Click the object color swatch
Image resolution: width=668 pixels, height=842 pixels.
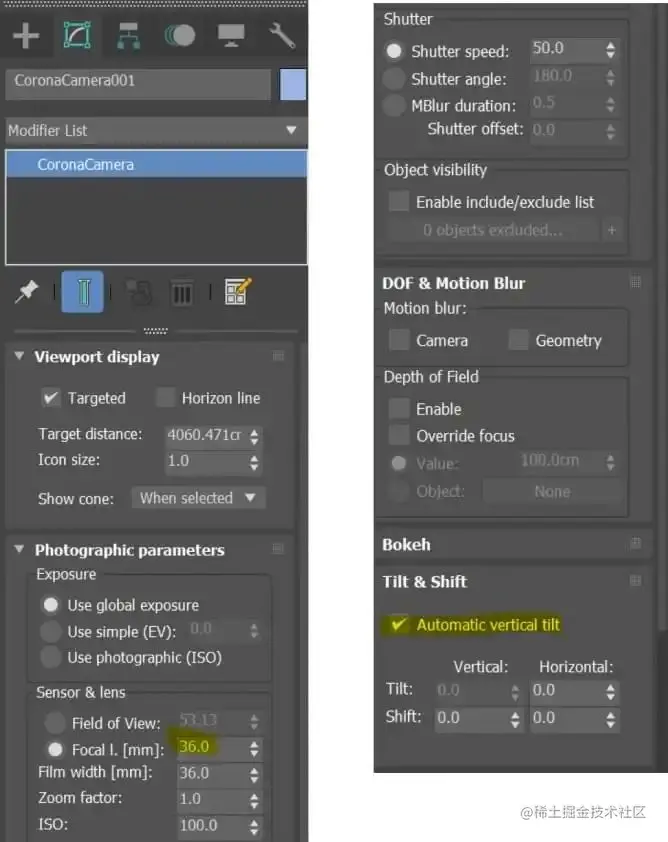coord(293,84)
